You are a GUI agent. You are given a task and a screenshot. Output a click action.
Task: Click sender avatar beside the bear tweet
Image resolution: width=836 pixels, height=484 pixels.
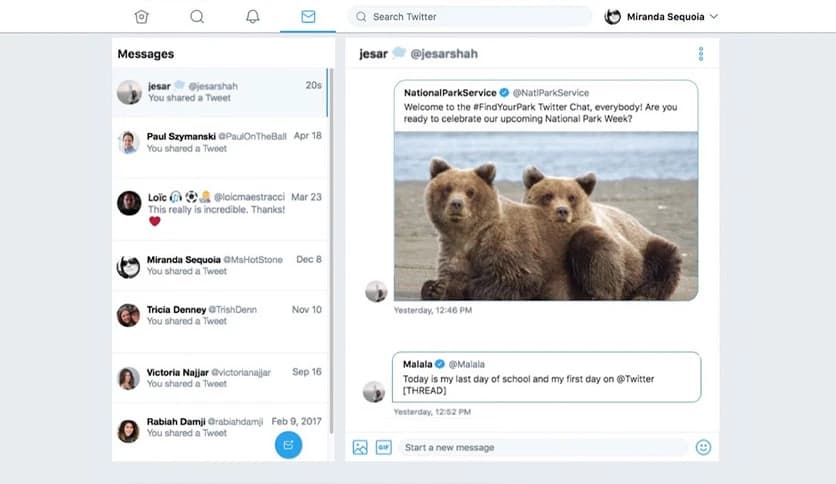tap(376, 291)
